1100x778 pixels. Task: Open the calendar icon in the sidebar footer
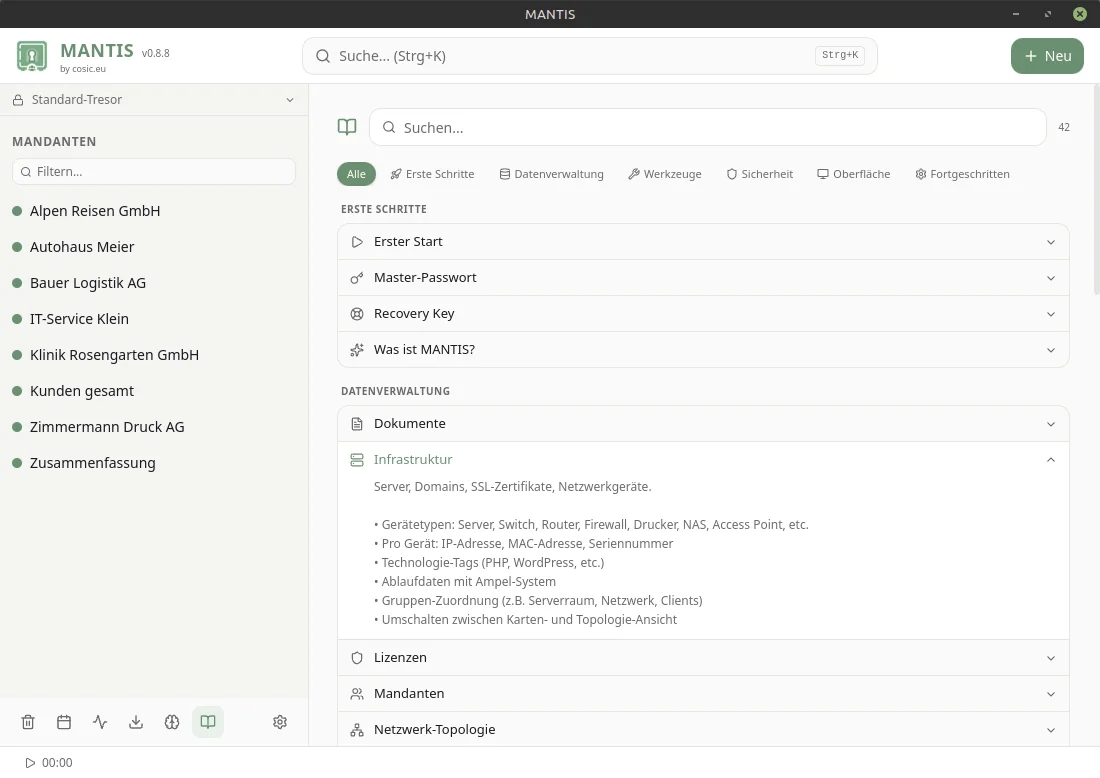tap(64, 722)
